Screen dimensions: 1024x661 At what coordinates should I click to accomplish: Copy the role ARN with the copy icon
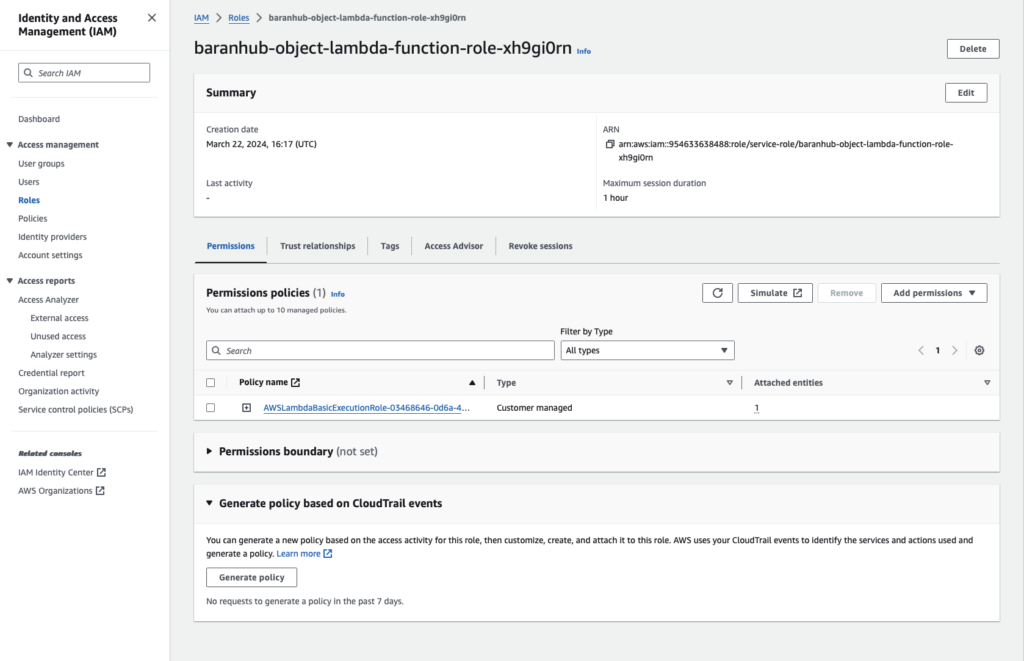pyautogui.click(x=609, y=144)
